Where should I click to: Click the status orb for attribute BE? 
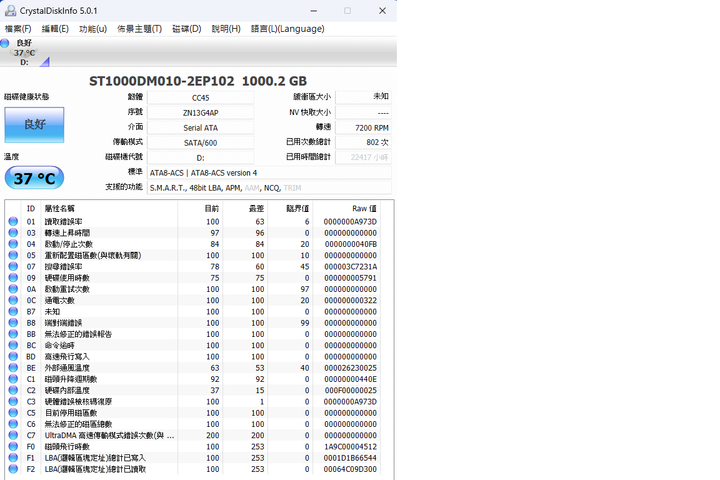tap(13, 368)
